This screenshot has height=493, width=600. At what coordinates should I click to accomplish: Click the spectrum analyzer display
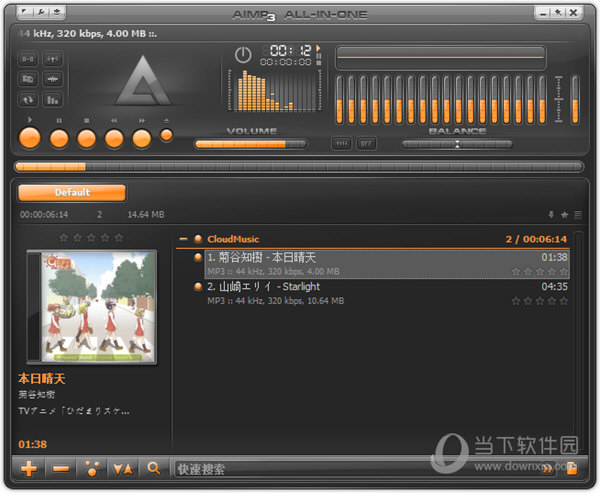275,90
